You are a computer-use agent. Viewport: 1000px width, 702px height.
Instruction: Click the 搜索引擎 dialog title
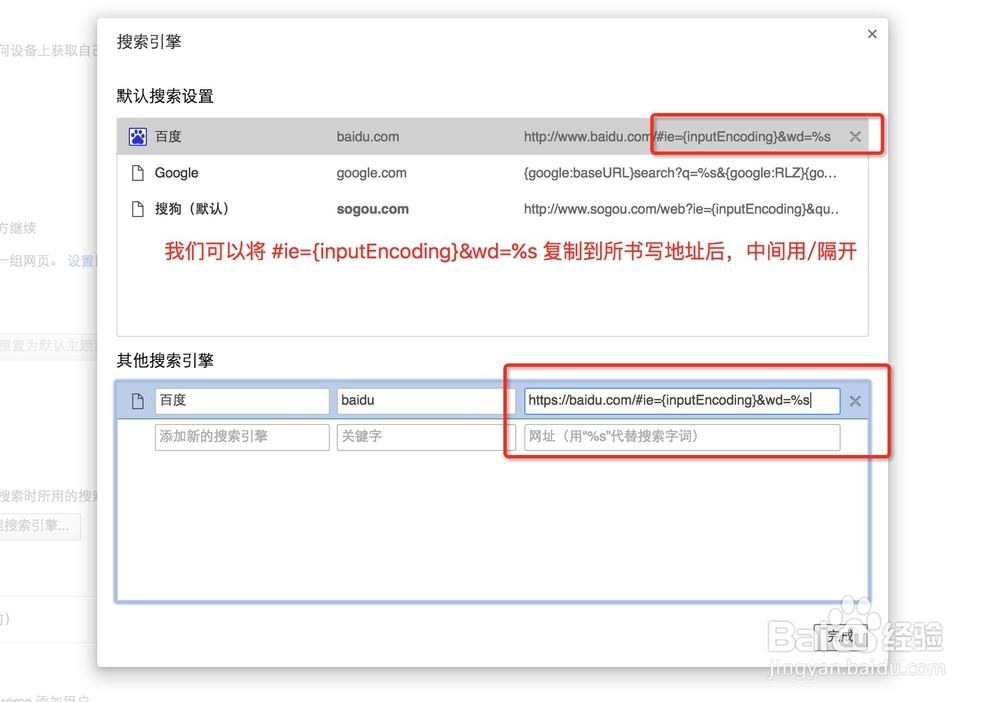pyautogui.click(x=149, y=42)
